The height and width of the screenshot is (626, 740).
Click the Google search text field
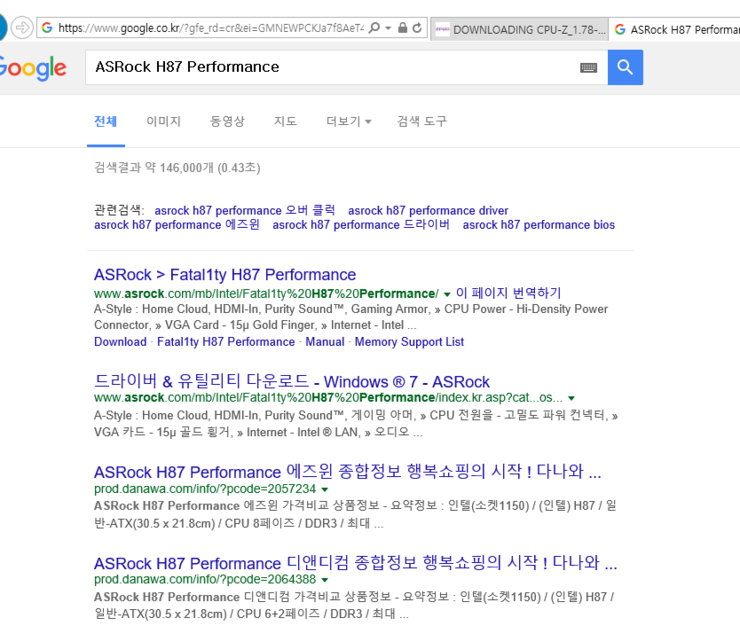coord(330,67)
